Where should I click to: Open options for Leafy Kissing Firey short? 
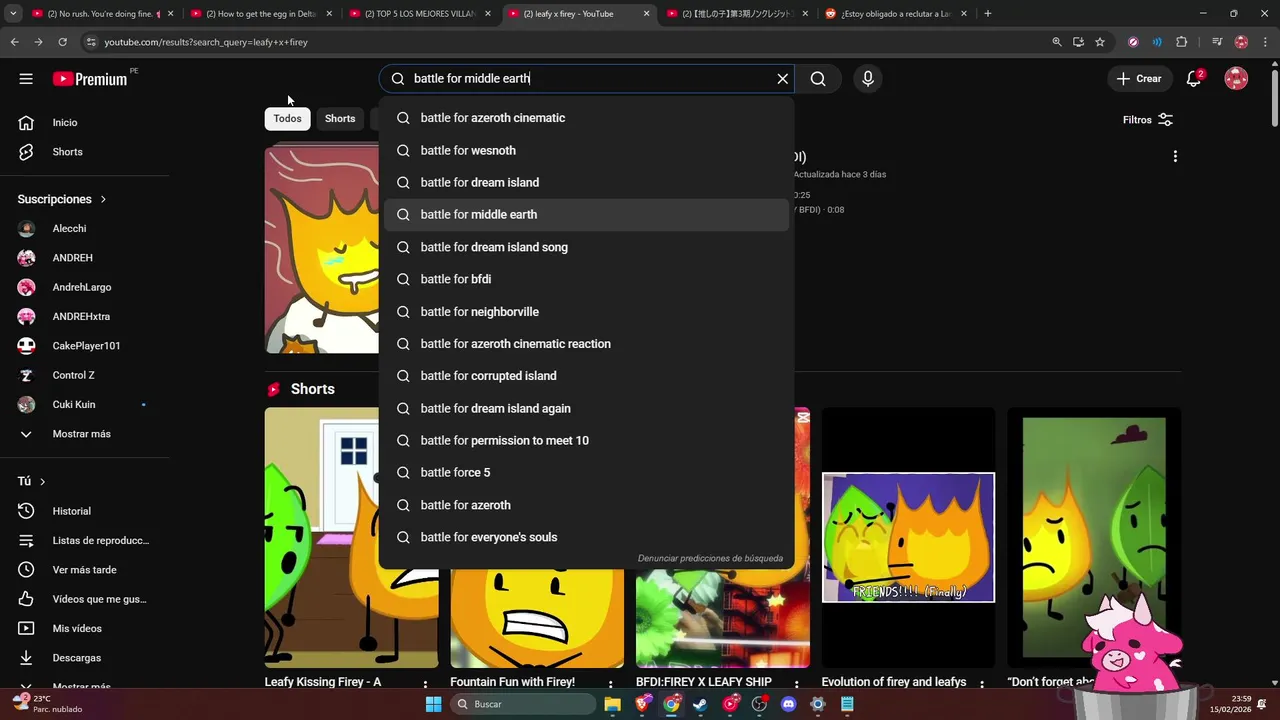[425, 685]
